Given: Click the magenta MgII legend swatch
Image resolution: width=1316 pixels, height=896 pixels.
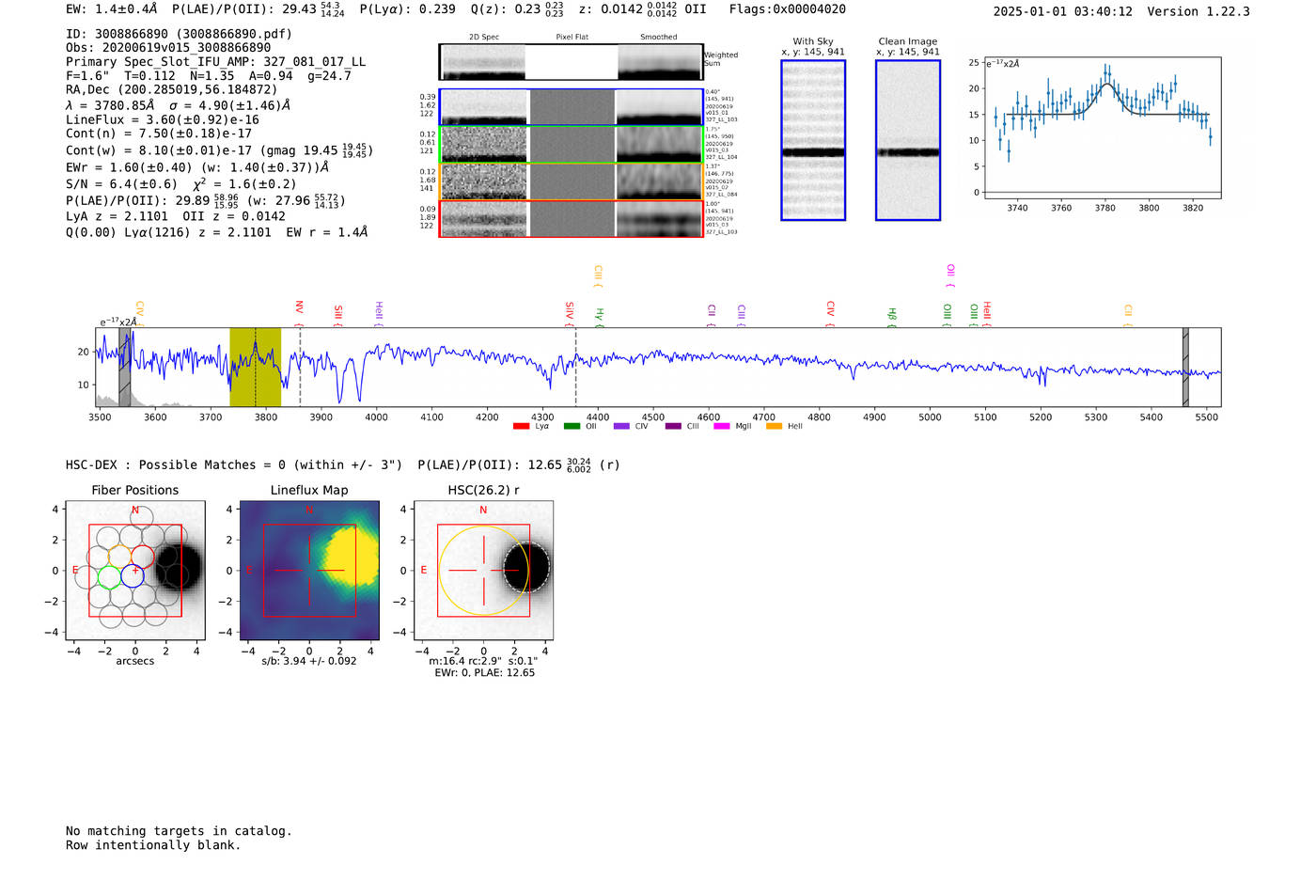Looking at the screenshot, I should (x=722, y=427).
